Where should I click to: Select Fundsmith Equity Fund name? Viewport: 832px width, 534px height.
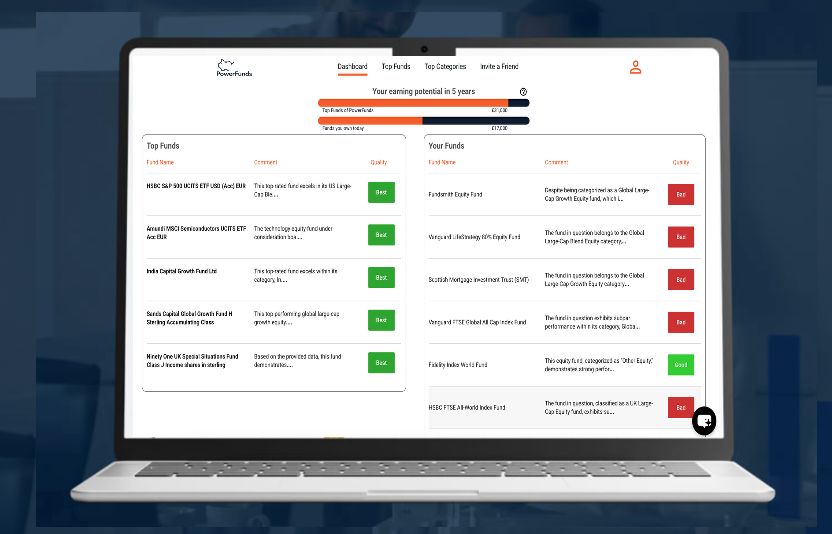pyautogui.click(x=455, y=194)
